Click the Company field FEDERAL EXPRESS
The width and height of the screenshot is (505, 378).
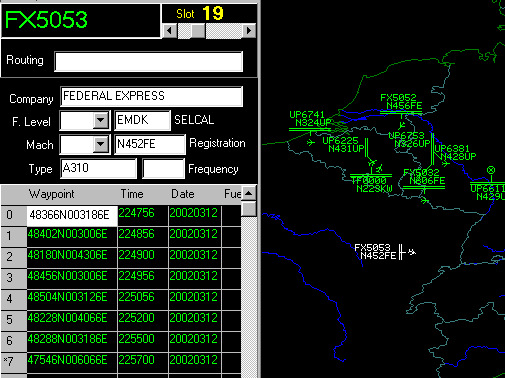(151, 96)
